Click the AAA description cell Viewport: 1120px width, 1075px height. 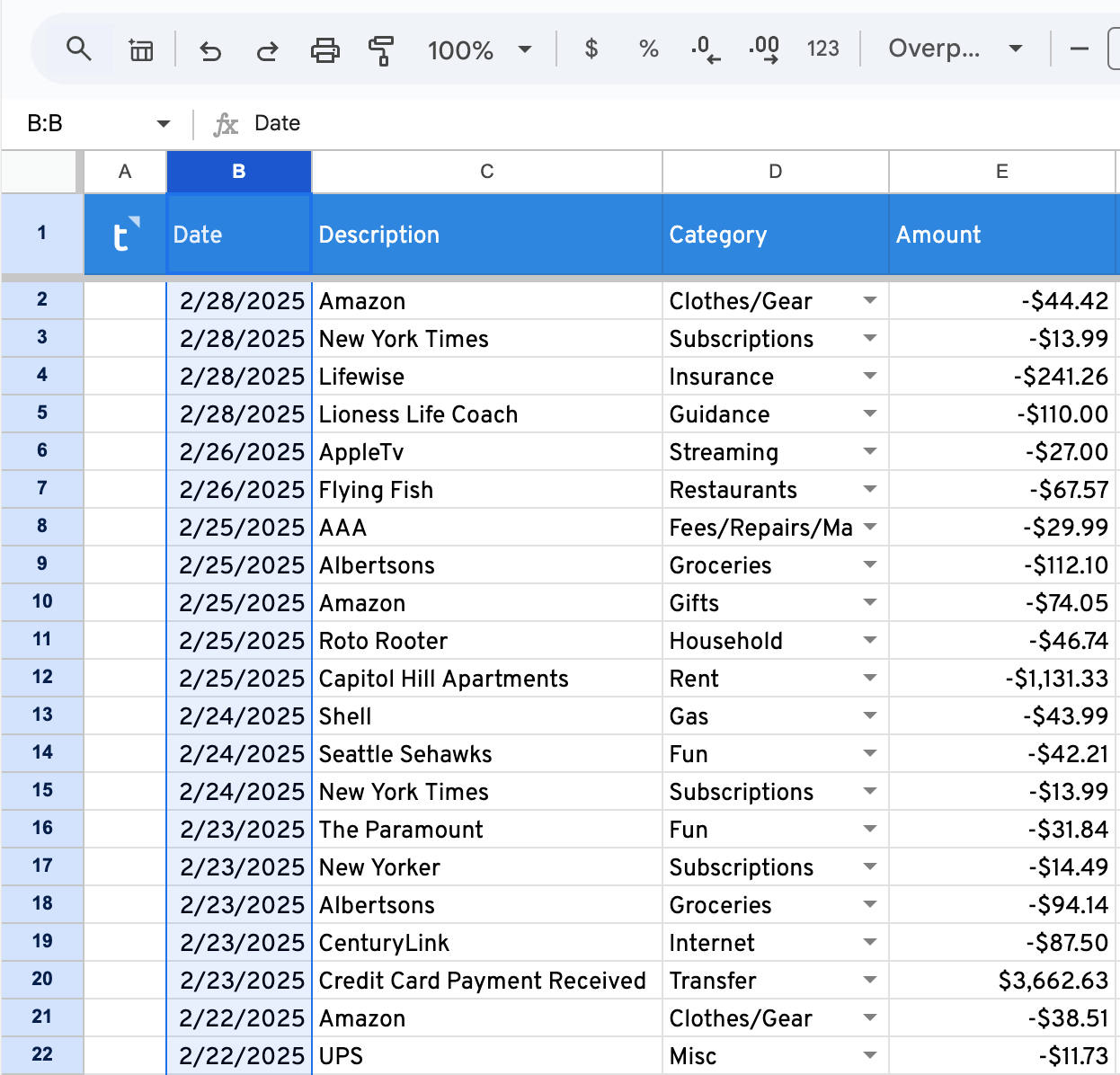pyautogui.click(x=487, y=527)
